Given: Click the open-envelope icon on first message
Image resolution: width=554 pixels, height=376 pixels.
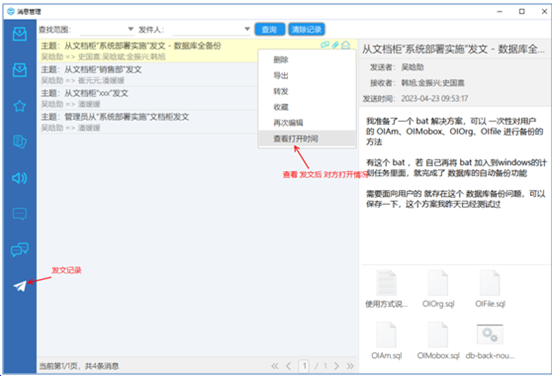Looking at the screenshot, I should pos(346,45).
